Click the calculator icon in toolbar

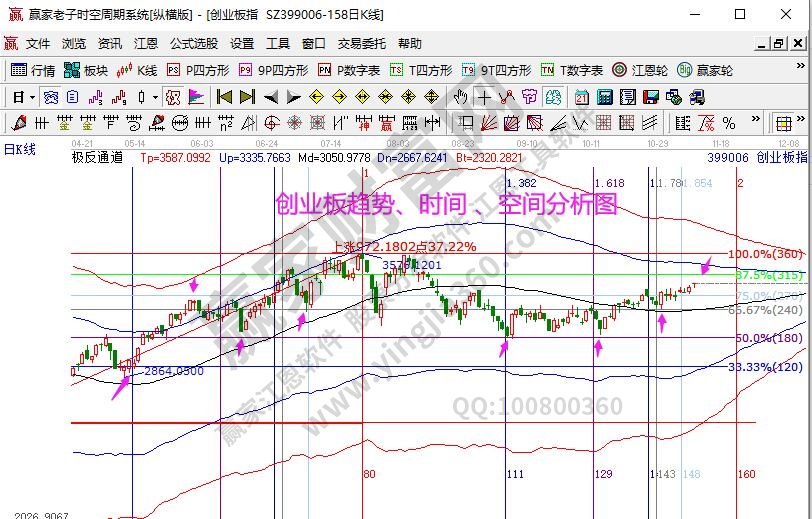(604, 97)
